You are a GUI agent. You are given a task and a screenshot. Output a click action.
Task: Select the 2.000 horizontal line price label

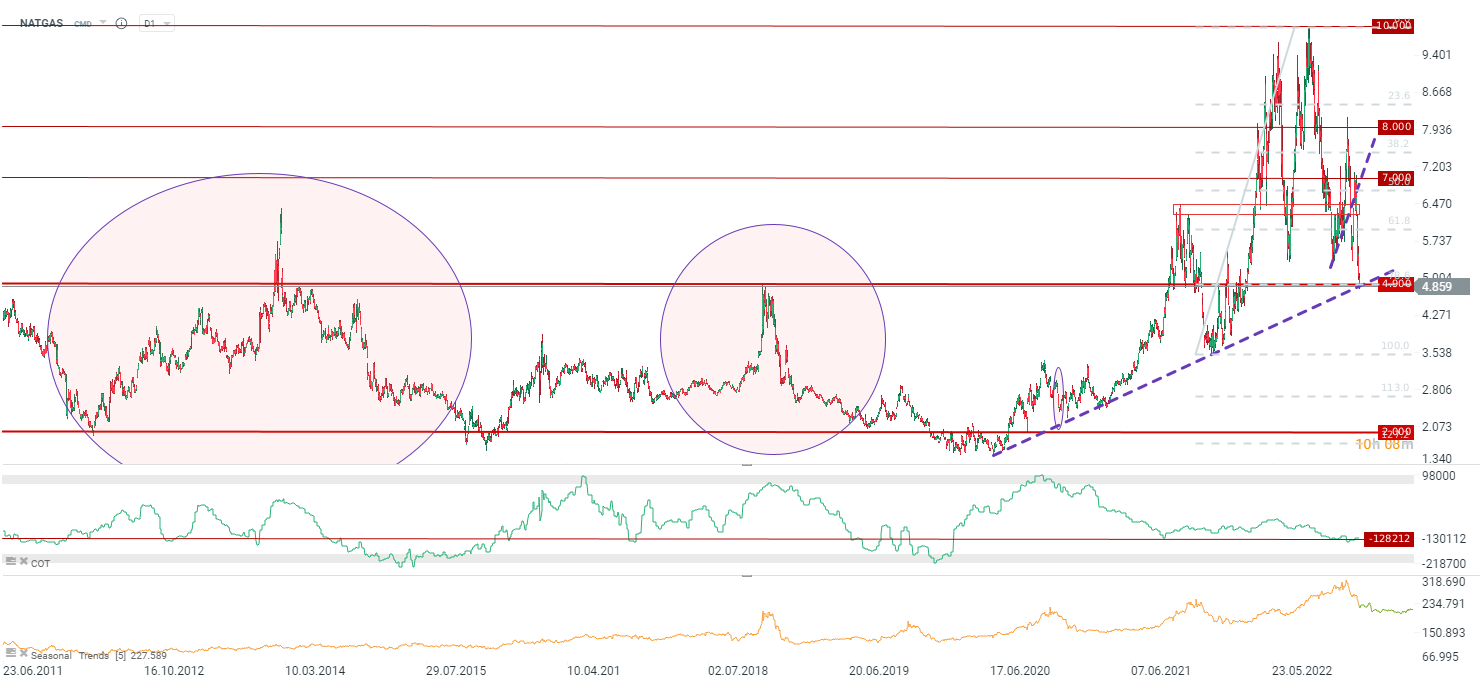pyautogui.click(x=1394, y=432)
